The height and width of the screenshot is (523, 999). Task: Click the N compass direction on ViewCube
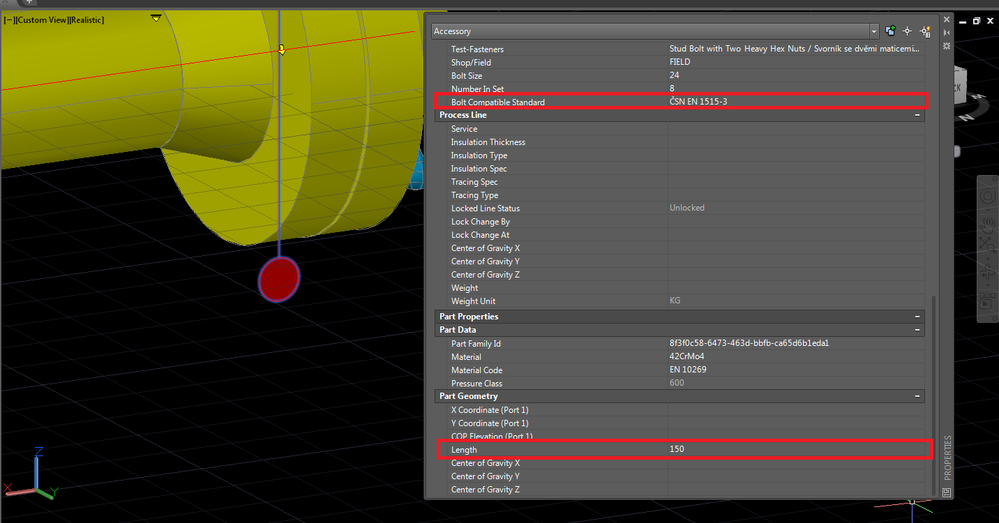pyautogui.click(x=969, y=117)
